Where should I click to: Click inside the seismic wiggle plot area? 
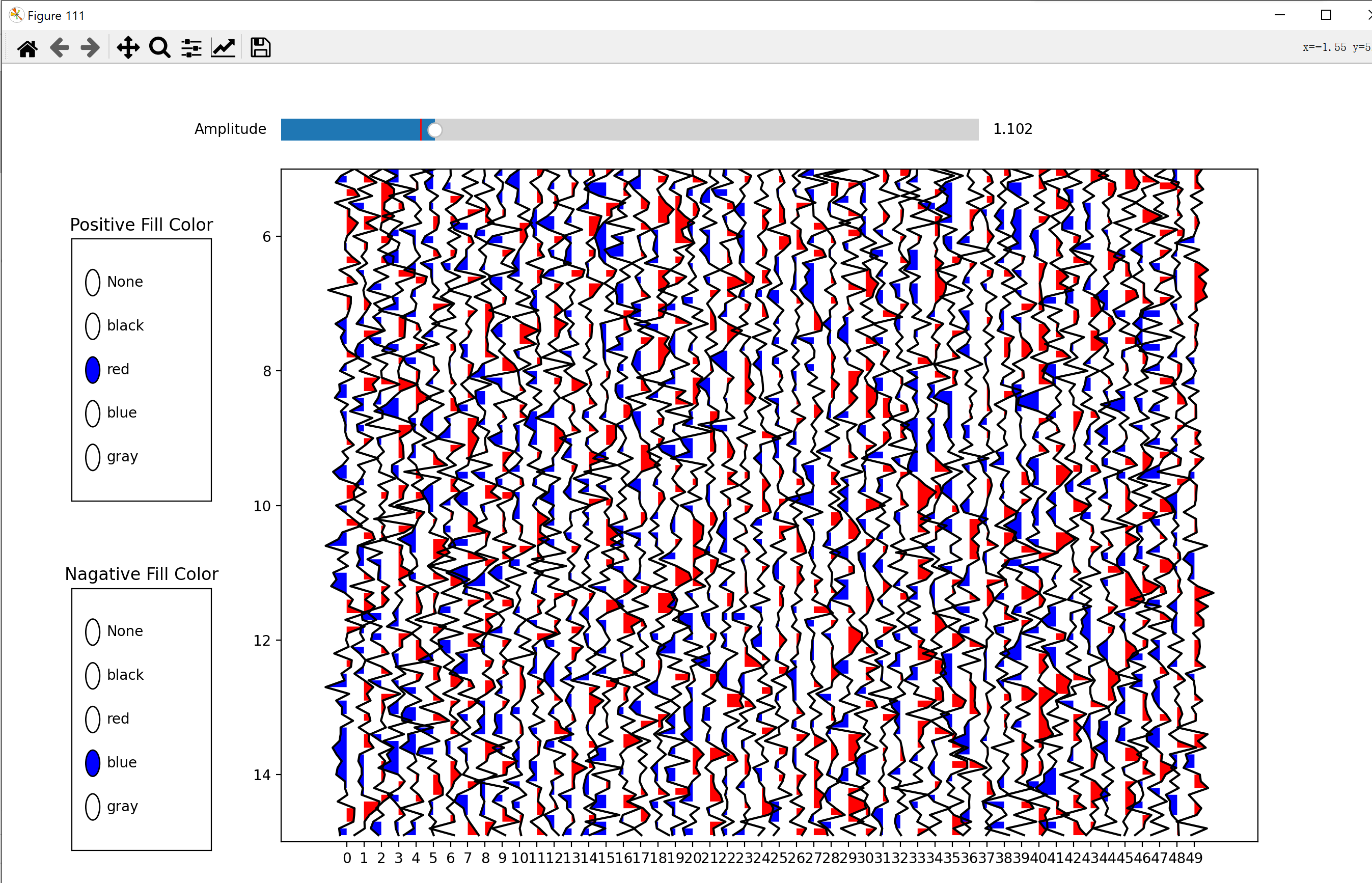[x=769, y=505]
